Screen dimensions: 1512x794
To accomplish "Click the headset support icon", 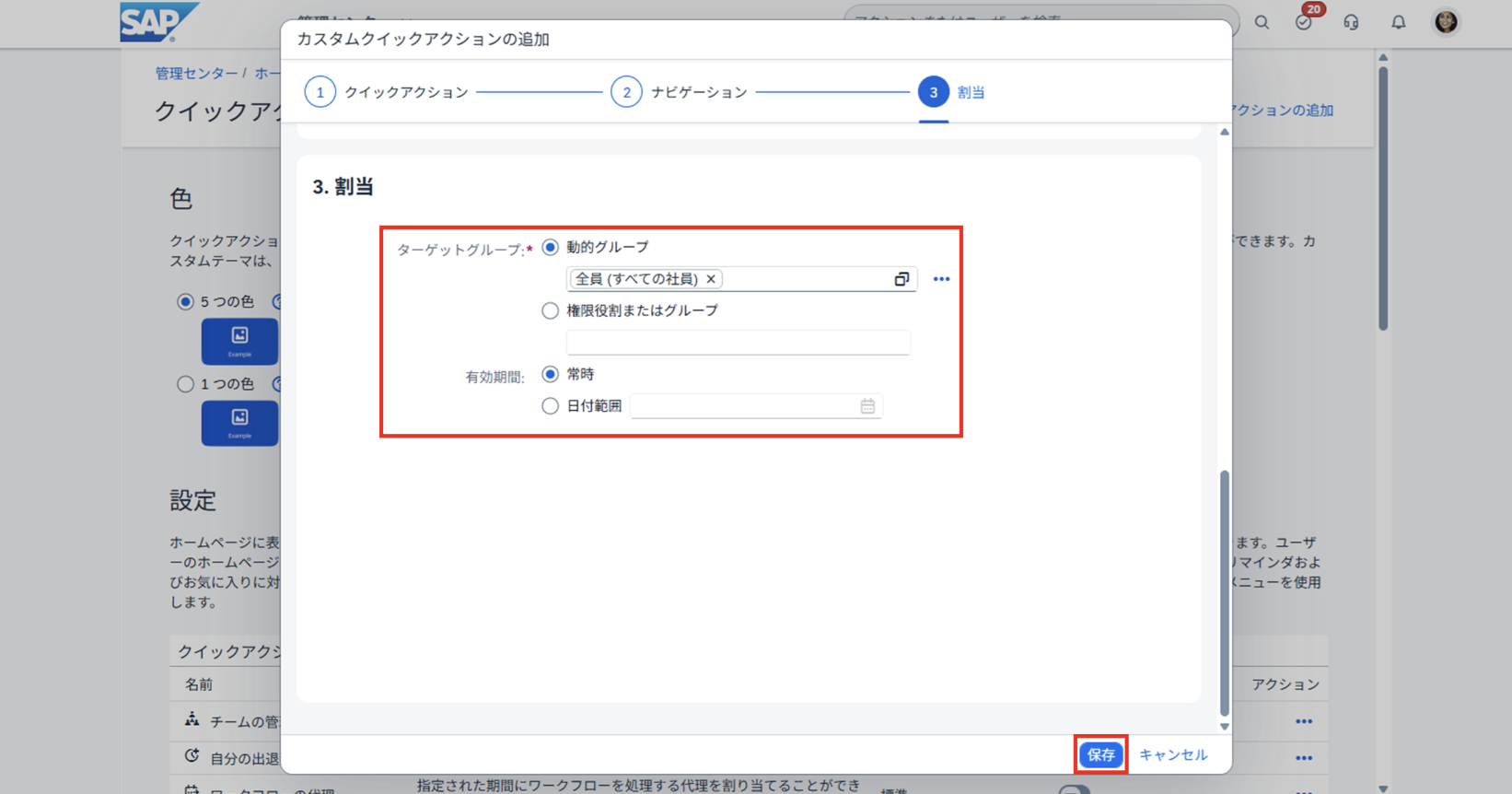I will 1351,22.
